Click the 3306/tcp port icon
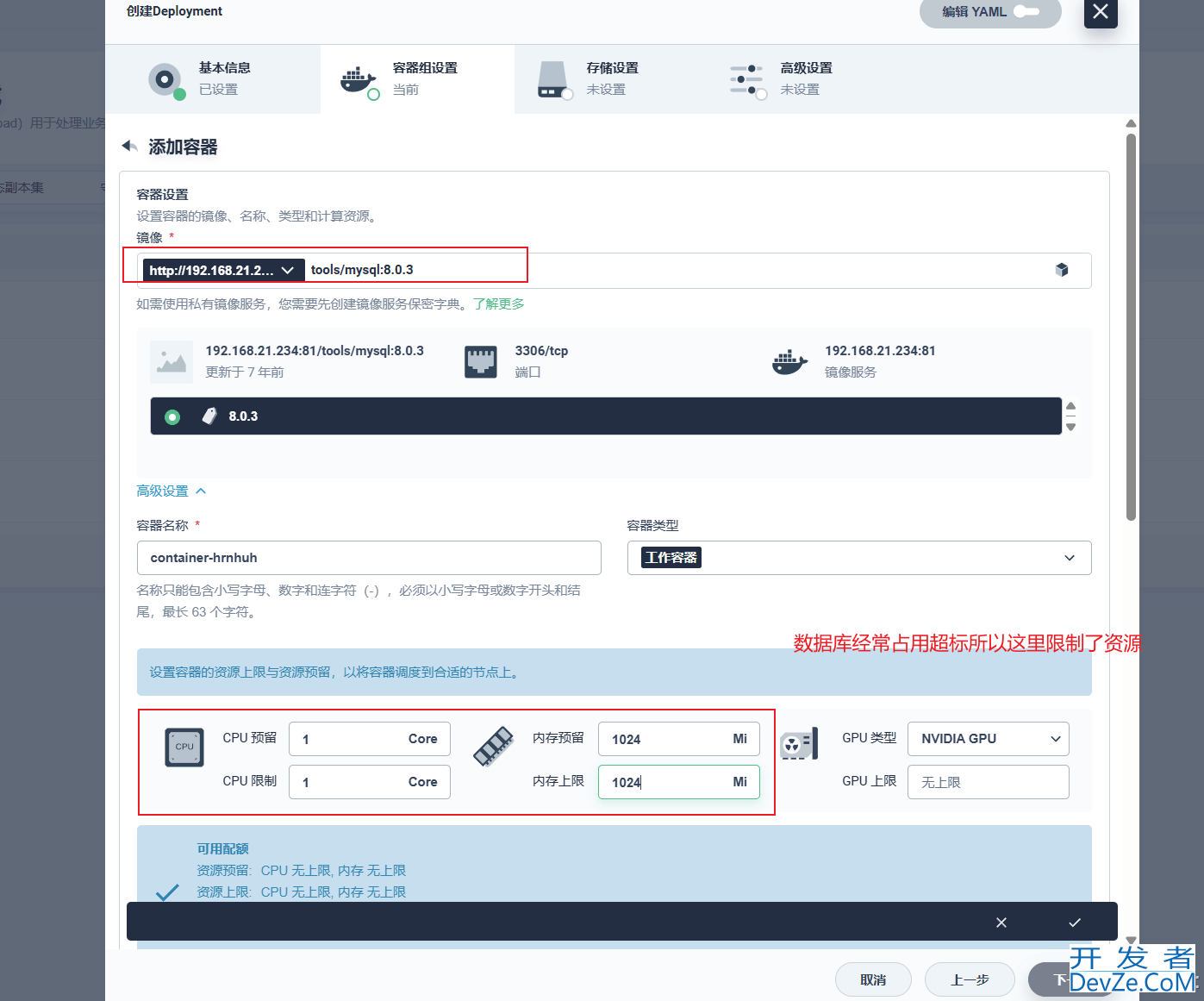 pyautogui.click(x=481, y=362)
